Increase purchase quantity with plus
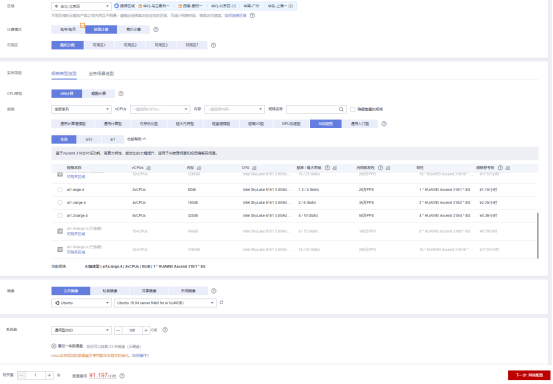The height and width of the screenshot is (384, 553). (x=49, y=376)
